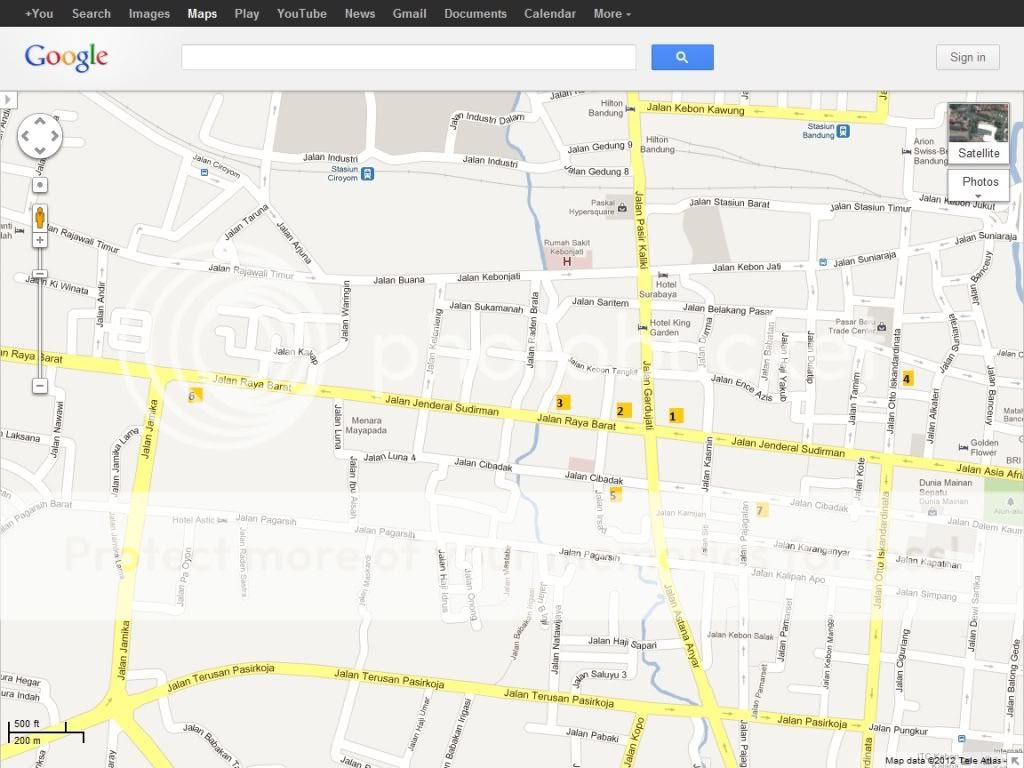This screenshot has width=1024, height=768.
Task: Click the 500 ft / 200 m scale bar
Action: point(46,732)
